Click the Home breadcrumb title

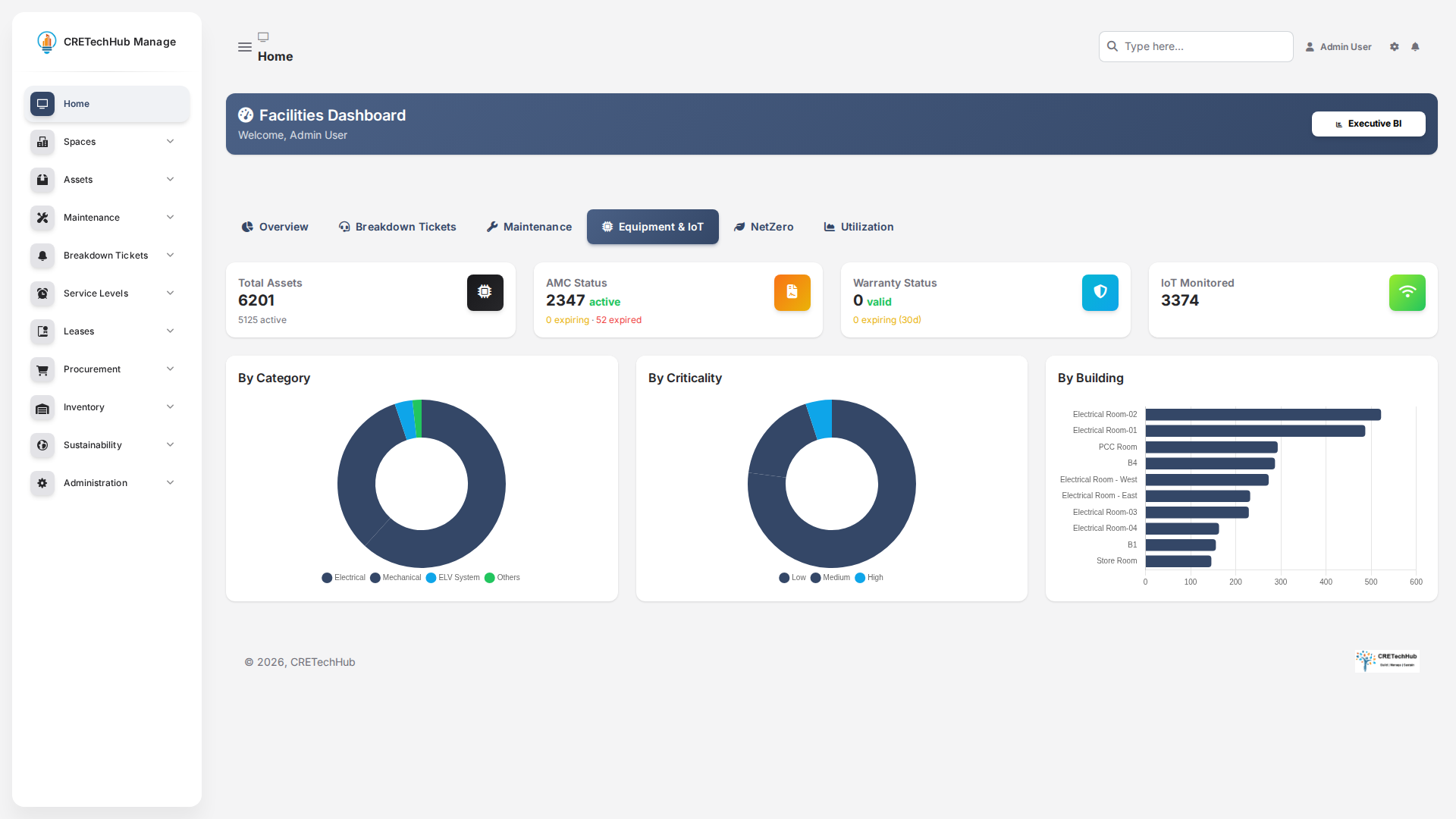point(275,56)
